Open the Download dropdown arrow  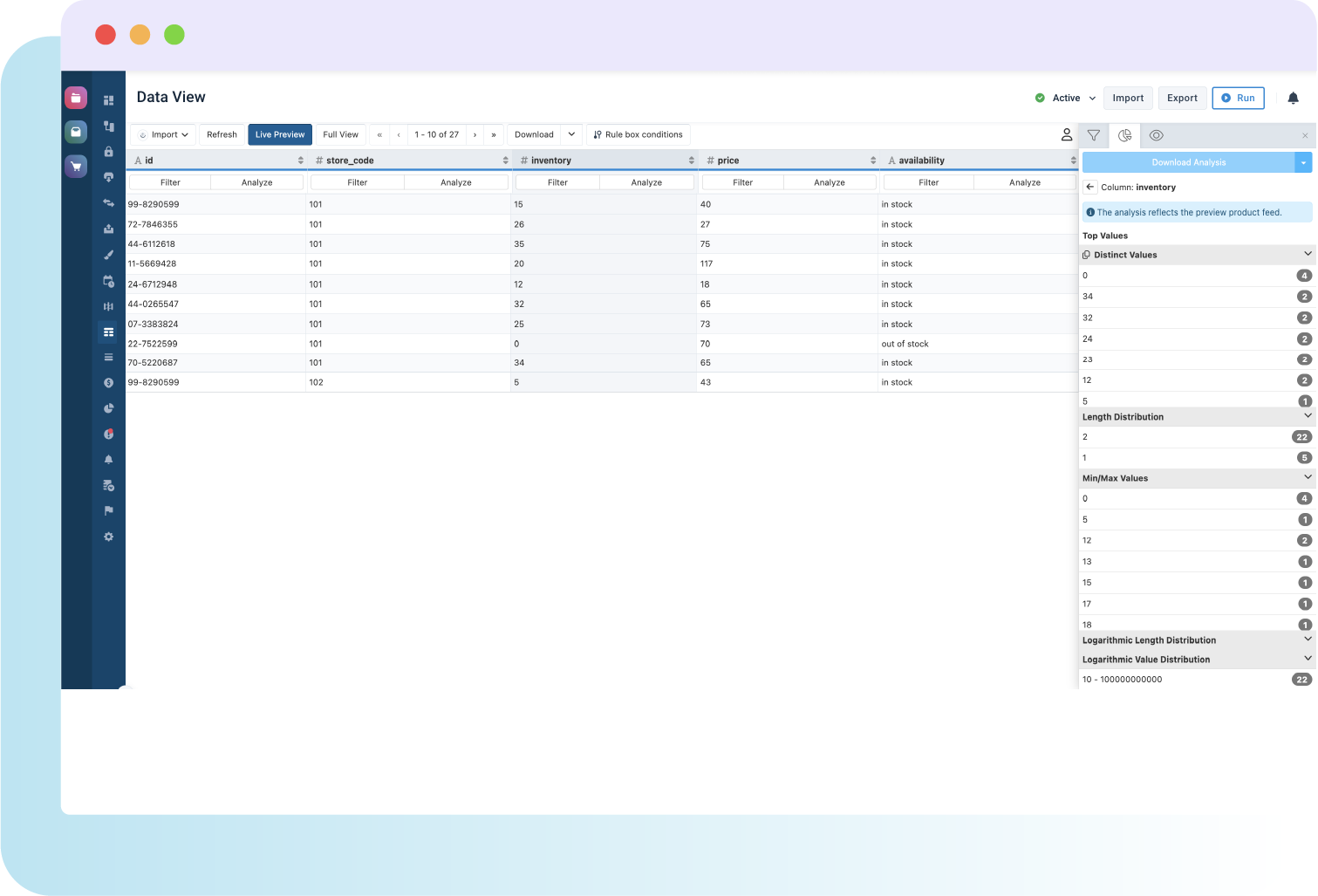[571, 134]
